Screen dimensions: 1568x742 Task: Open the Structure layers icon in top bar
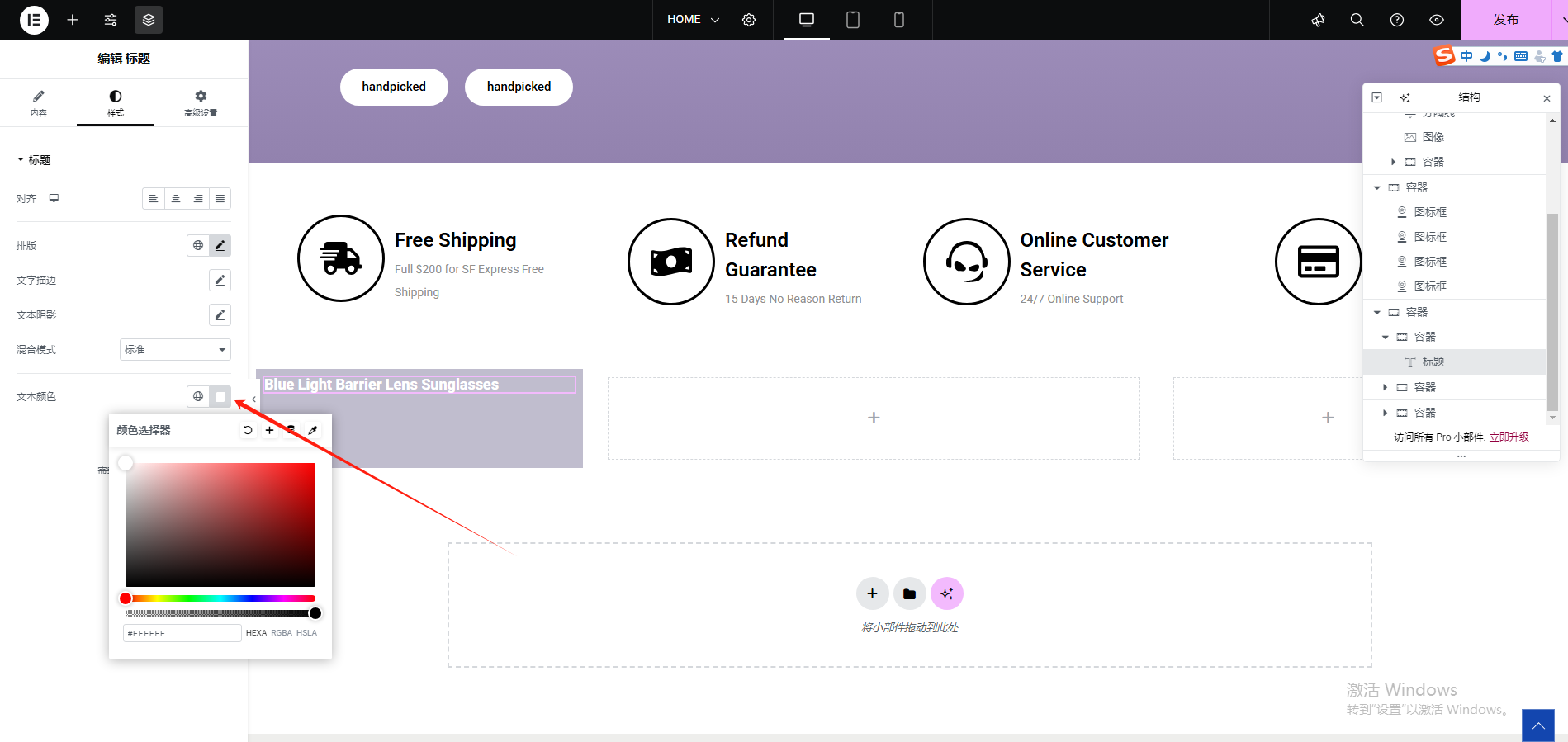pos(149,20)
